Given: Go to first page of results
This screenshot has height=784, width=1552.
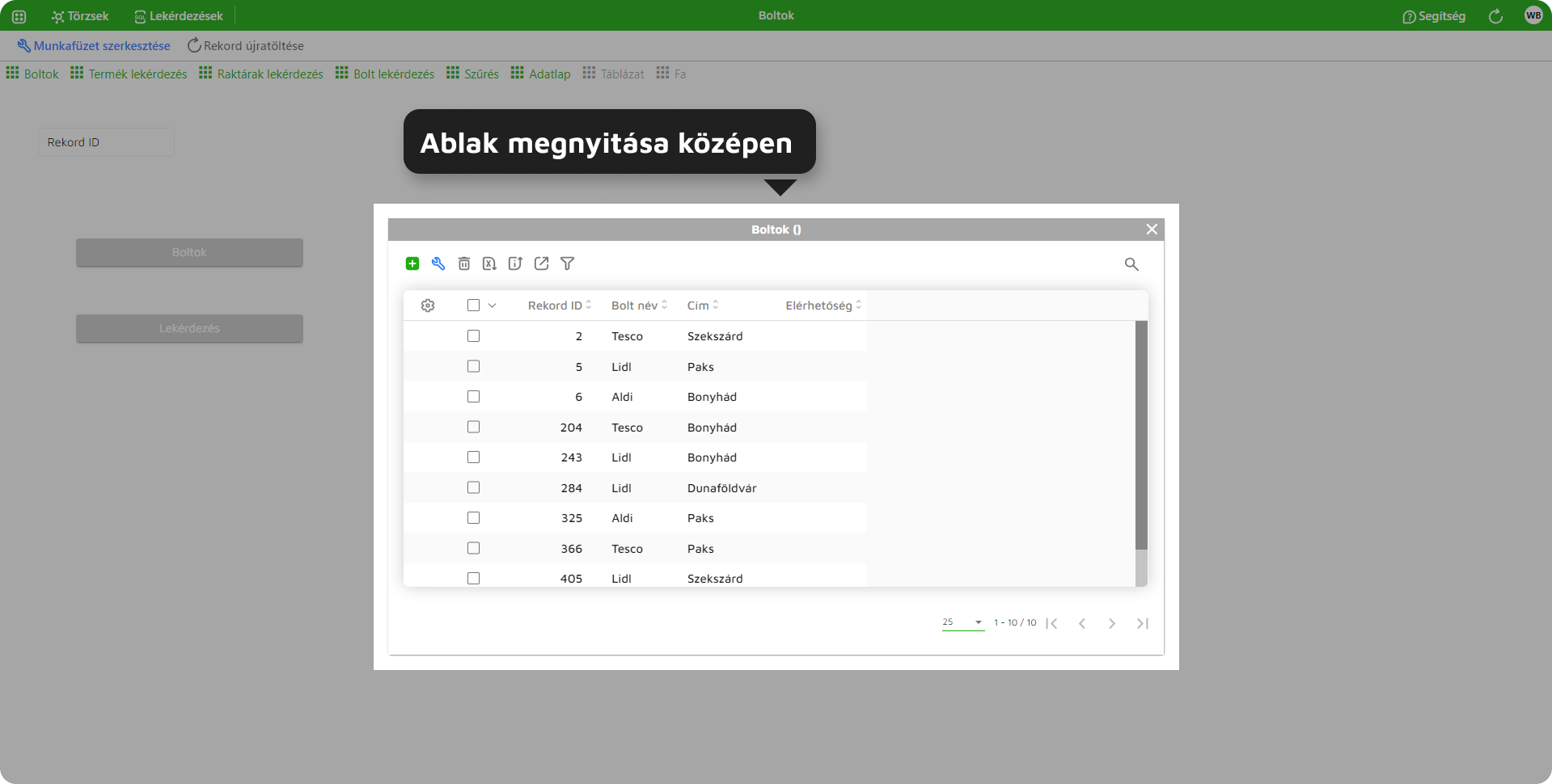Looking at the screenshot, I should coord(1051,623).
